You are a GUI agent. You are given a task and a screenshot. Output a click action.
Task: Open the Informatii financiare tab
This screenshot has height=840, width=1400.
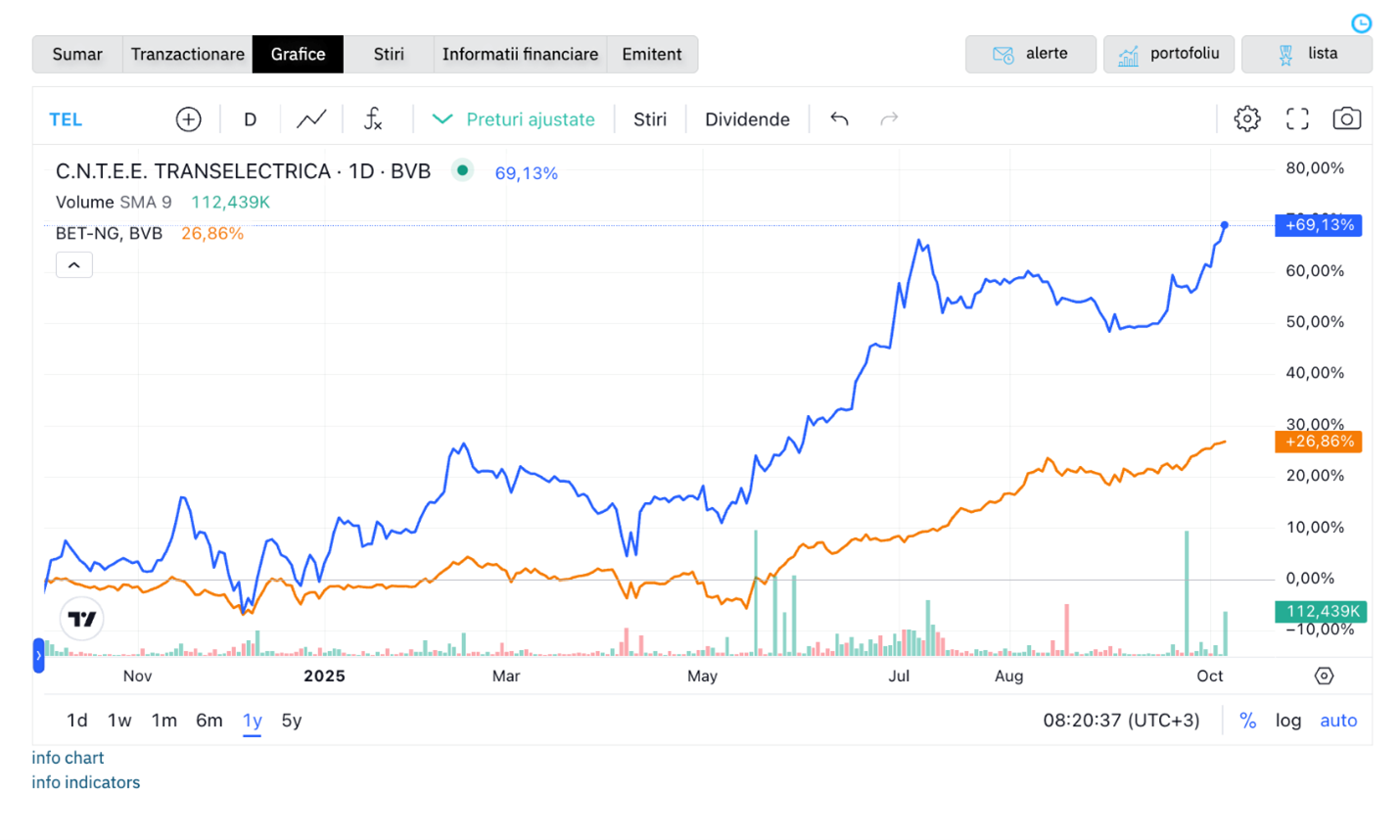click(x=520, y=54)
